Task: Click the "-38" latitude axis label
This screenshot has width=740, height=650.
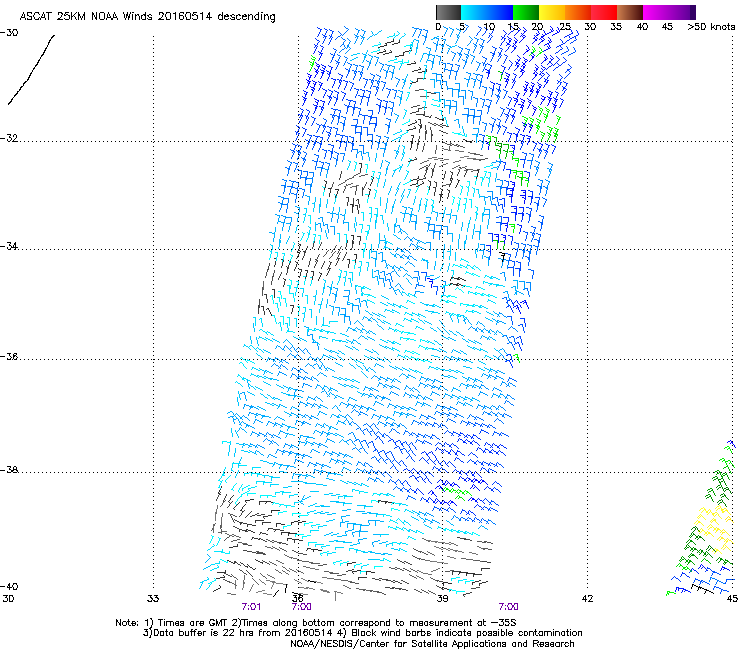Action: (x=9, y=470)
